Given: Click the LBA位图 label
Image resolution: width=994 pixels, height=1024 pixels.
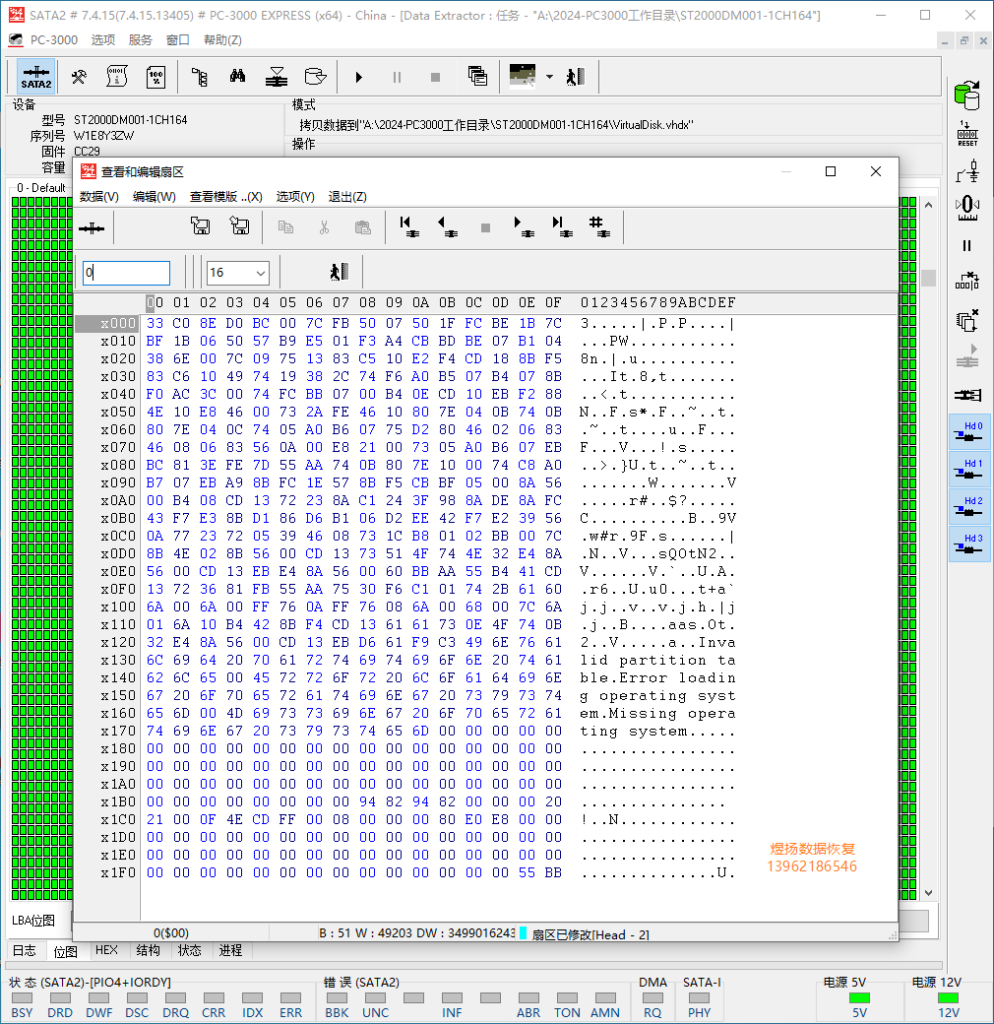Looking at the screenshot, I should click(33, 921).
